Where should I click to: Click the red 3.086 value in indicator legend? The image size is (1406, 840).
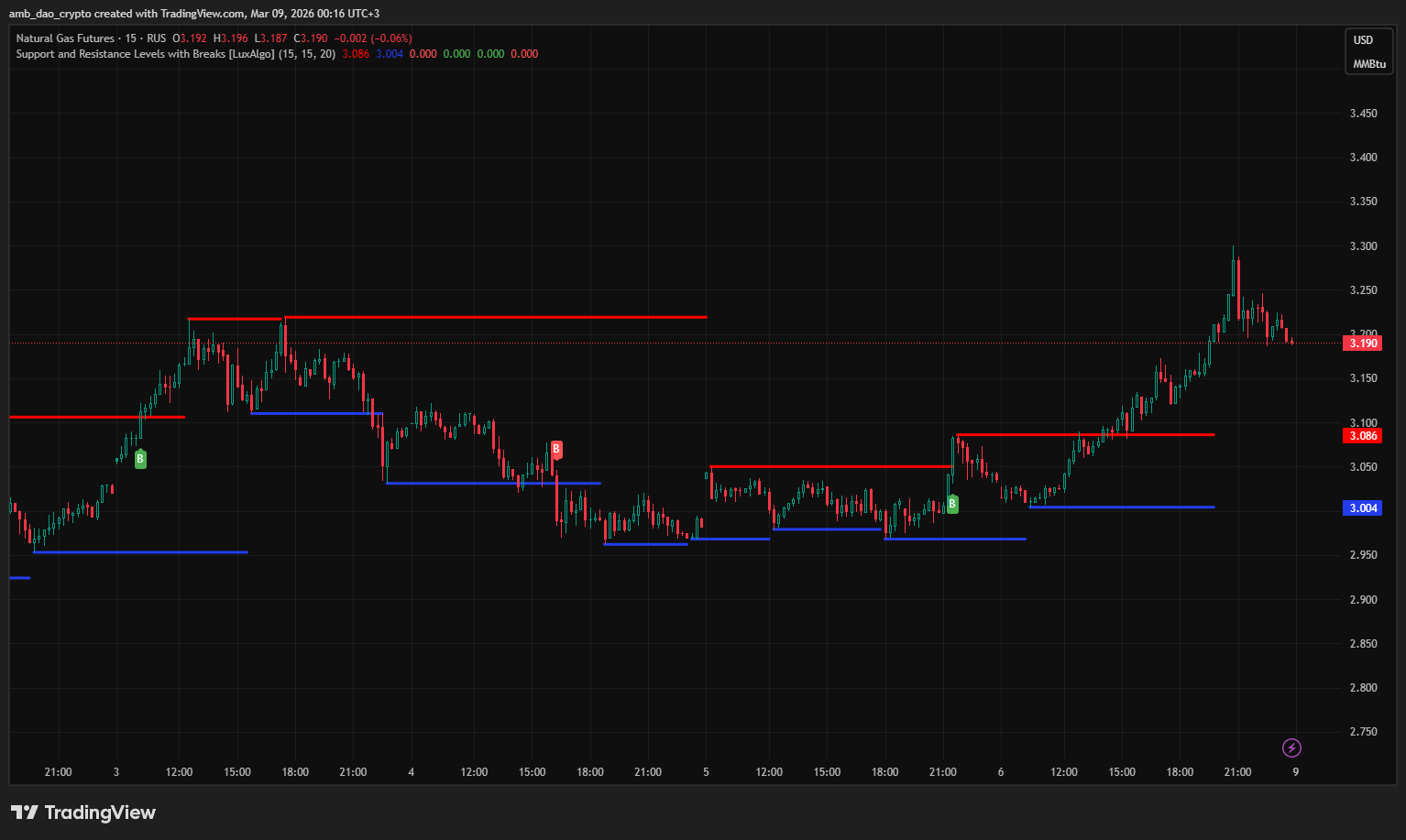pyautogui.click(x=356, y=54)
